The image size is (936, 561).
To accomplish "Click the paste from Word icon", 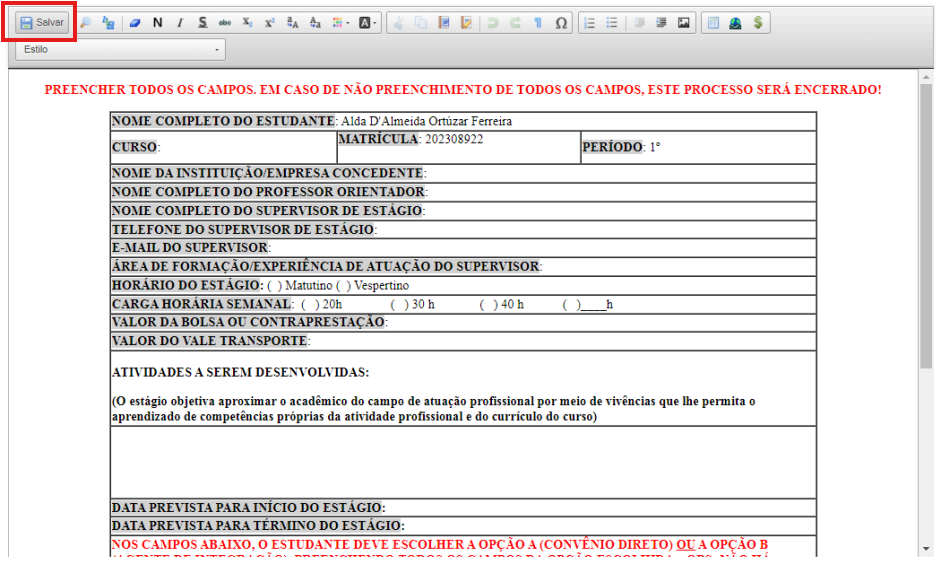I will click(x=444, y=23).
